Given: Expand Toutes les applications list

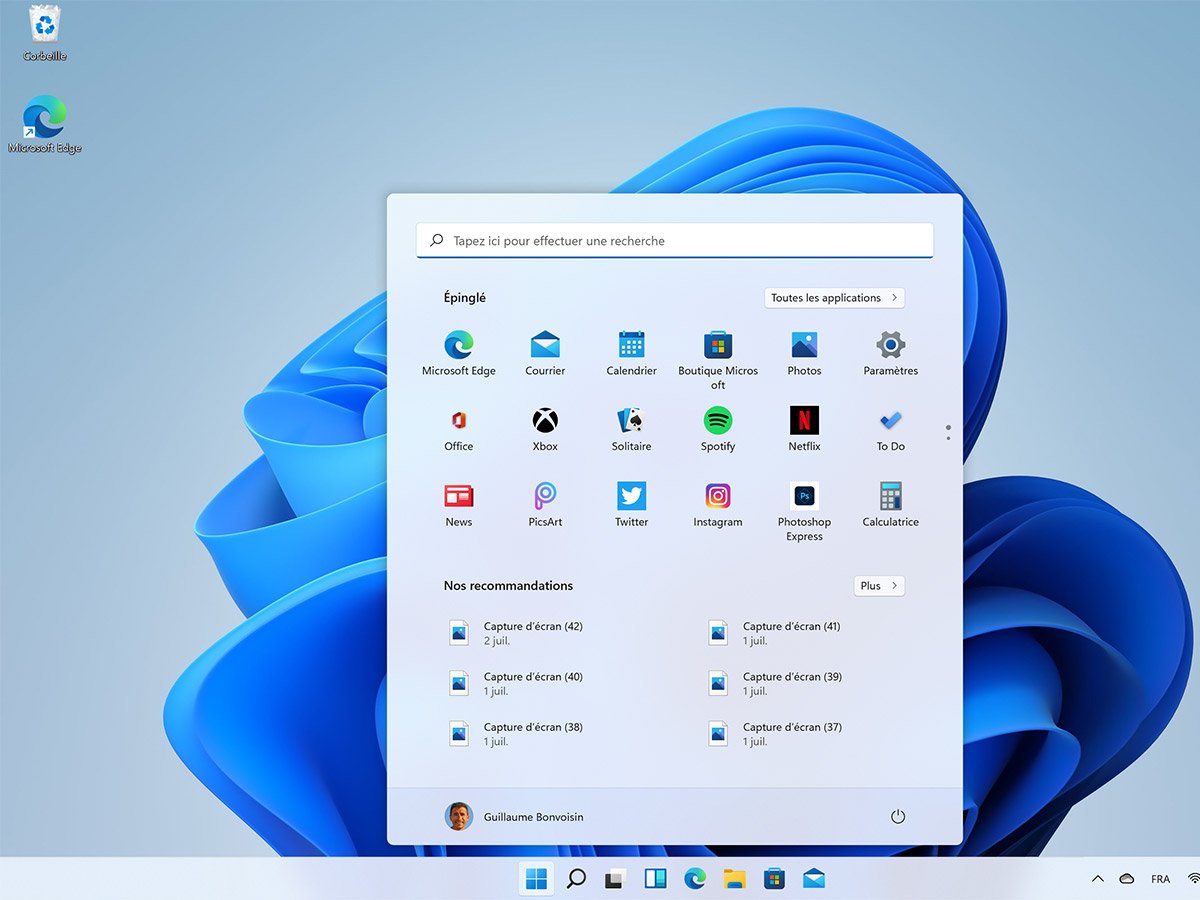Looking at the screenshot, I should pos(834,298).
